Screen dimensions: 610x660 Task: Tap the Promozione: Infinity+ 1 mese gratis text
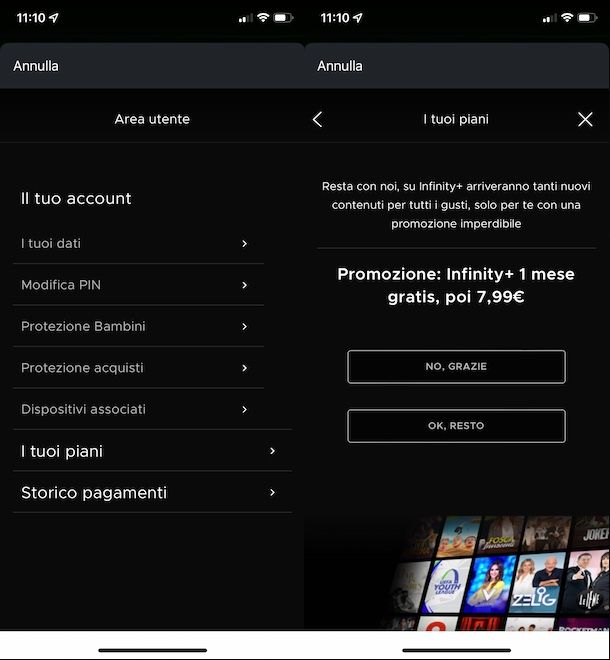pos(456,285)
